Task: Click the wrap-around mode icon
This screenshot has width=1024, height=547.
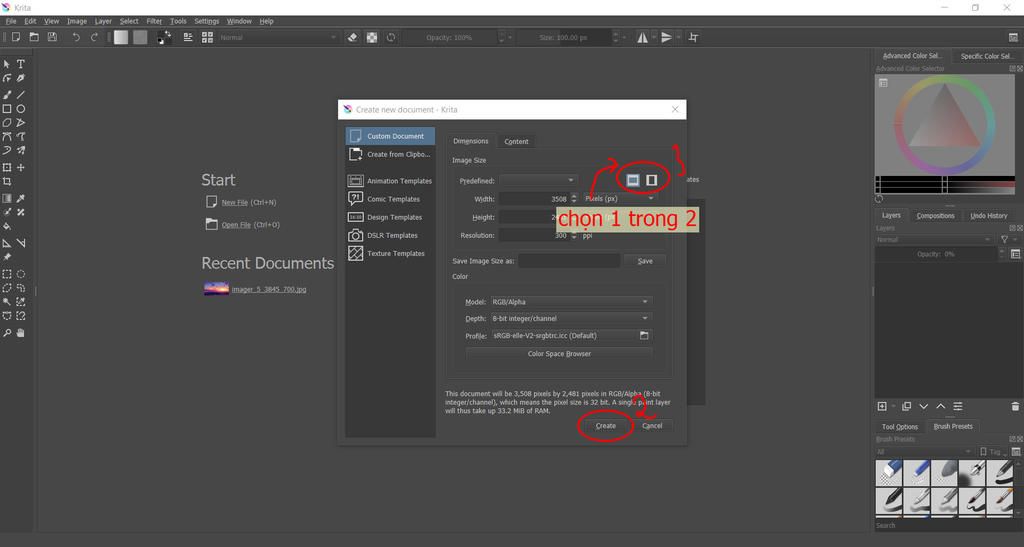Action: pos(694,37)
